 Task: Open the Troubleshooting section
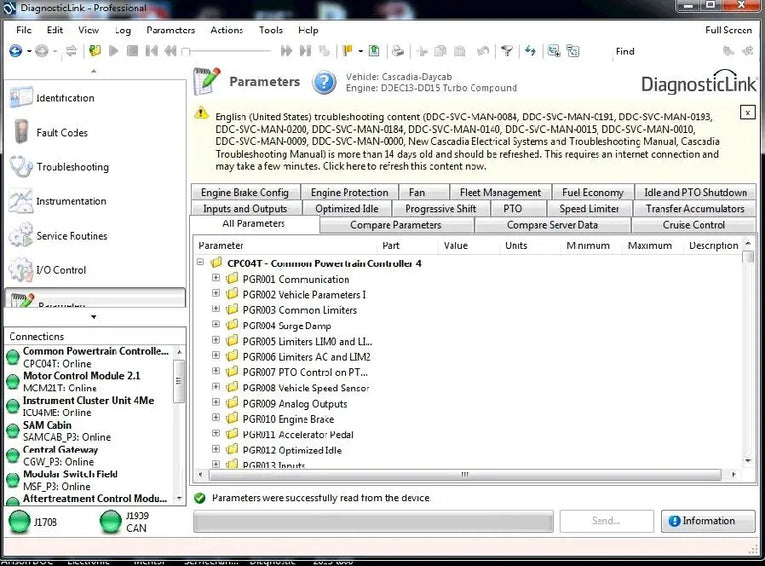coord(70,167)
